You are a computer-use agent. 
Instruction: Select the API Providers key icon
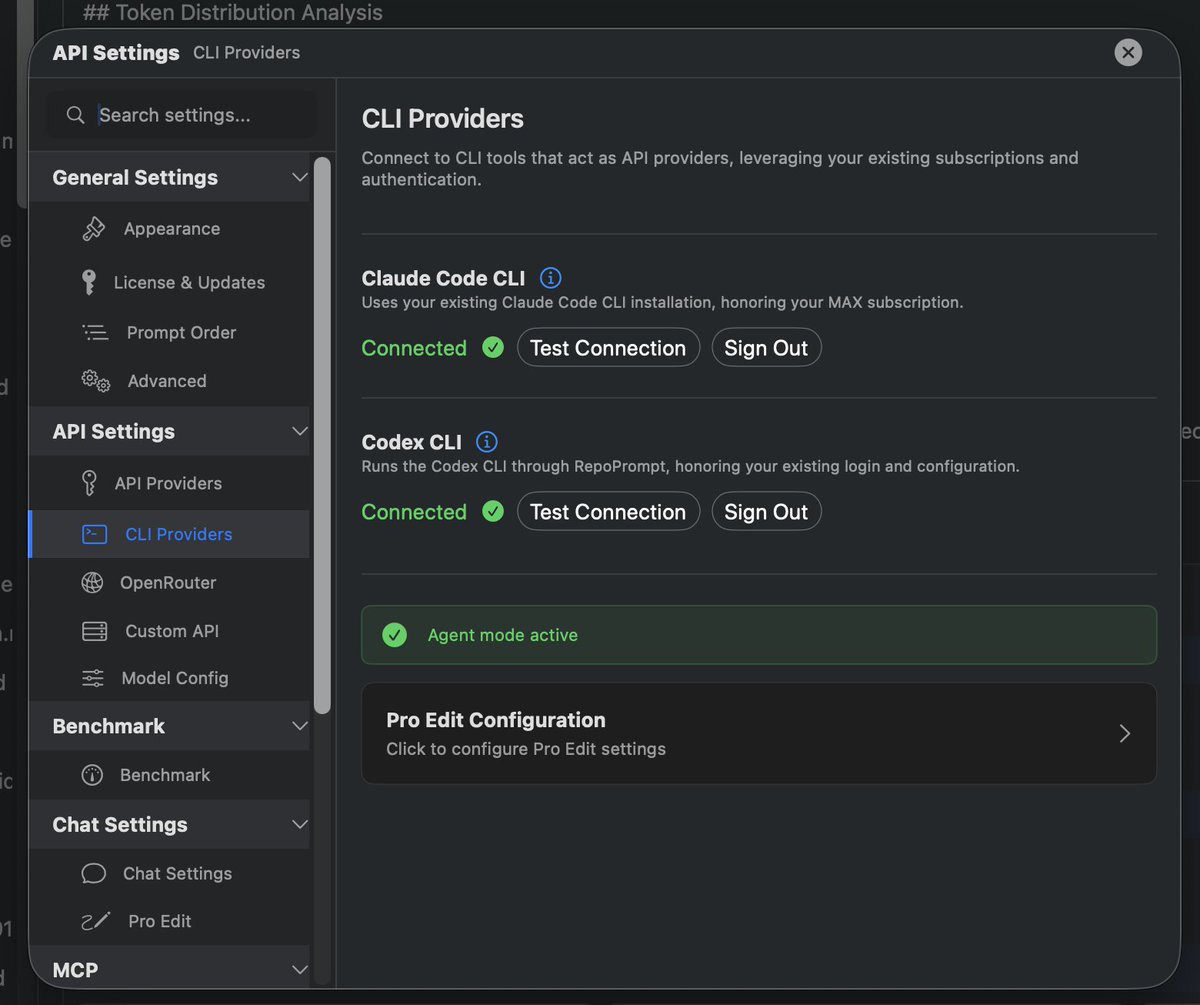(93, 483)
